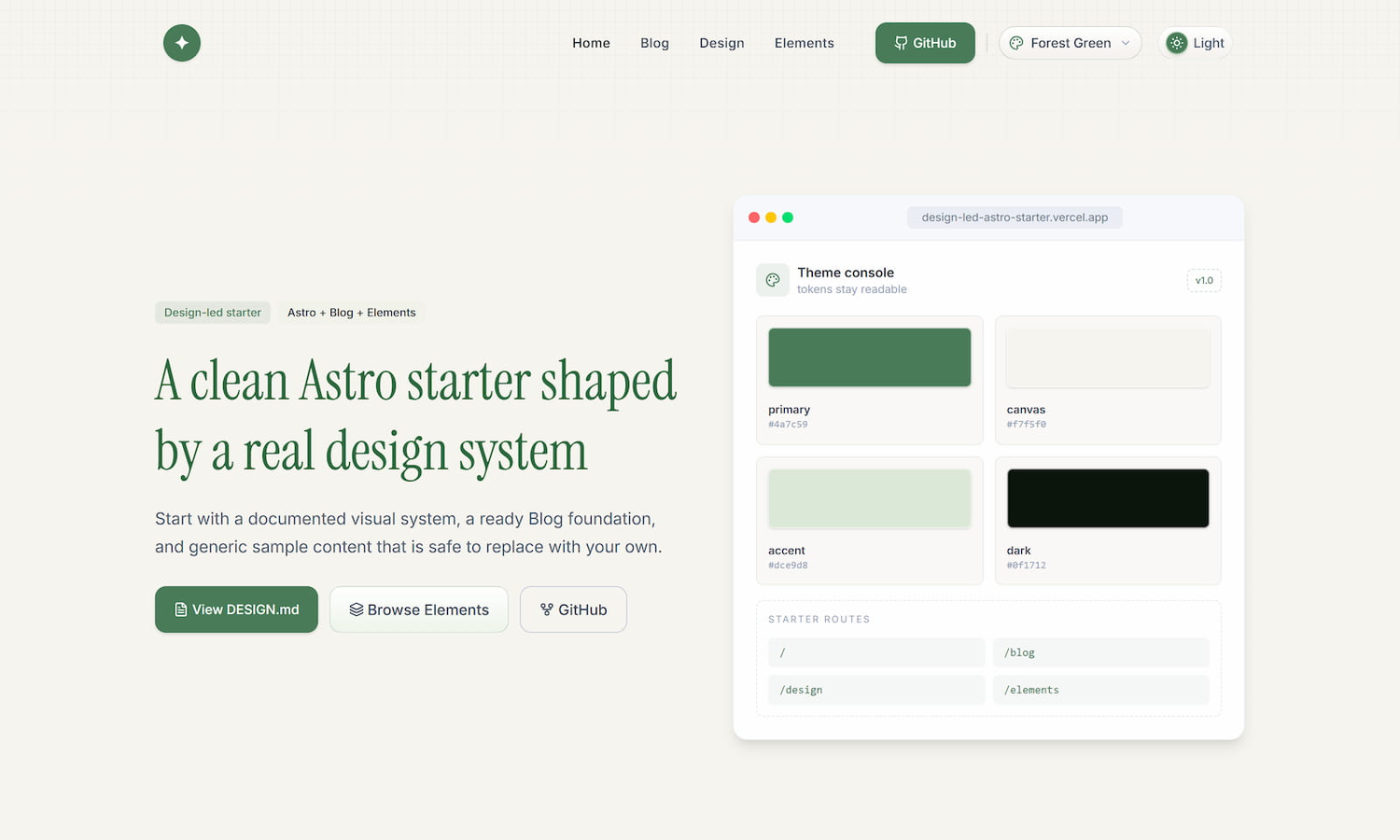Click the sun icon in Light toggle

point(1177,43)
